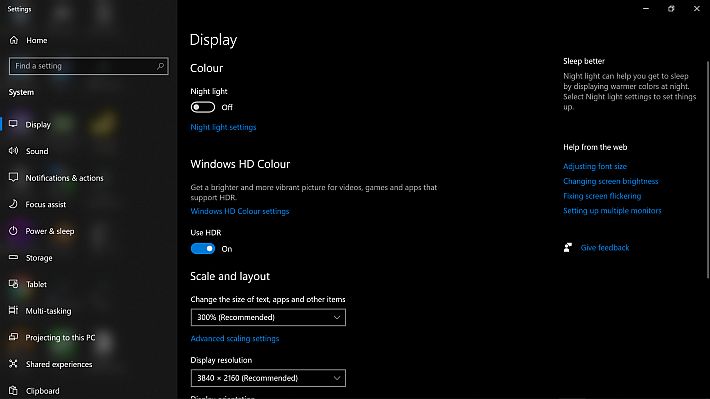Open Projecting to this PC

[60, 338]
